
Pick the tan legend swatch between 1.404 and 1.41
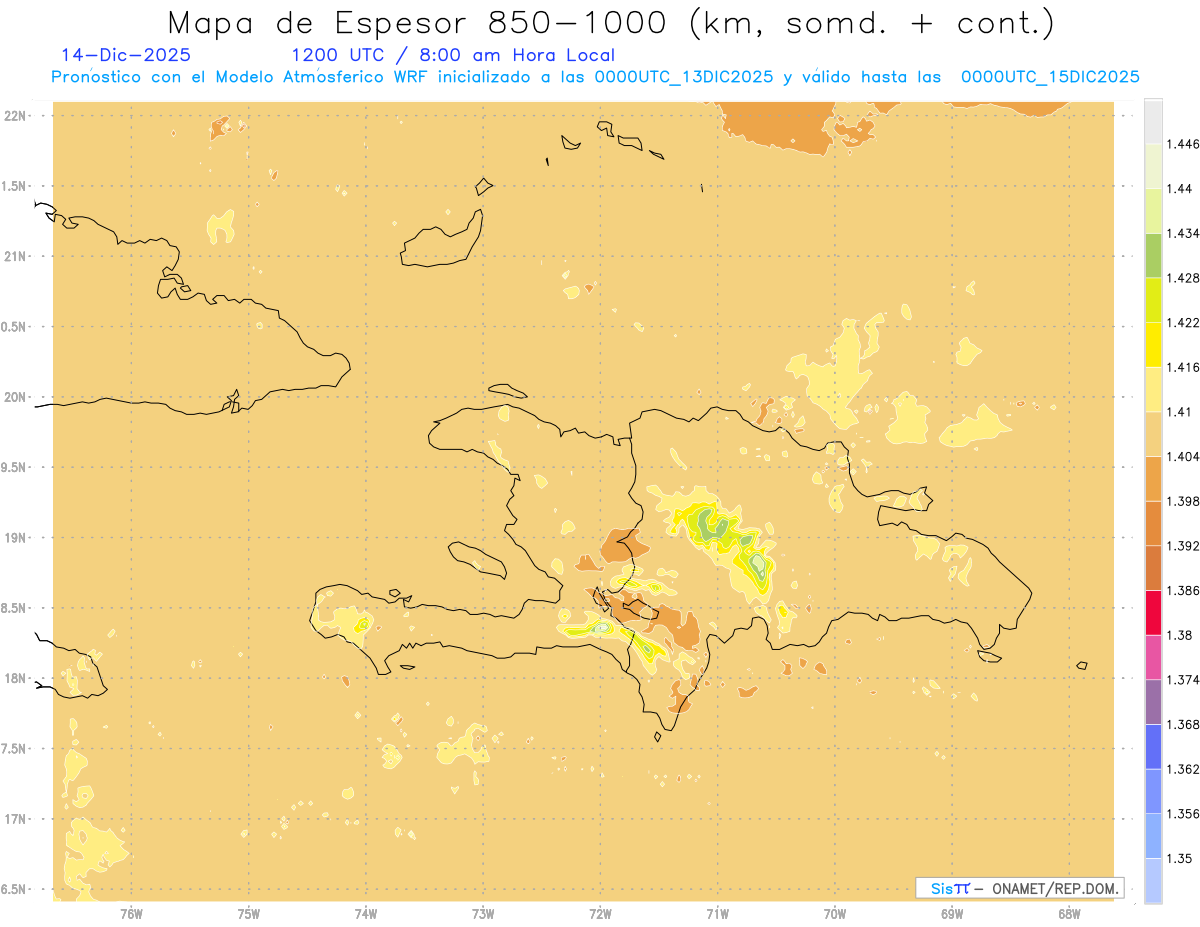pos(1153,434)
